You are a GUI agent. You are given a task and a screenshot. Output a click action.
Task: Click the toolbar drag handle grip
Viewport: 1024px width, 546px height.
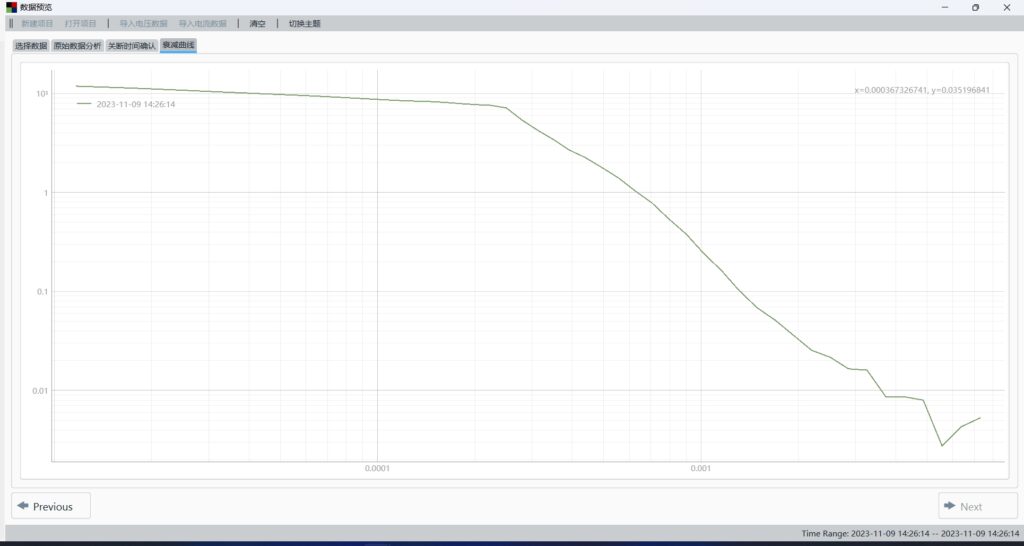(10, 23)
